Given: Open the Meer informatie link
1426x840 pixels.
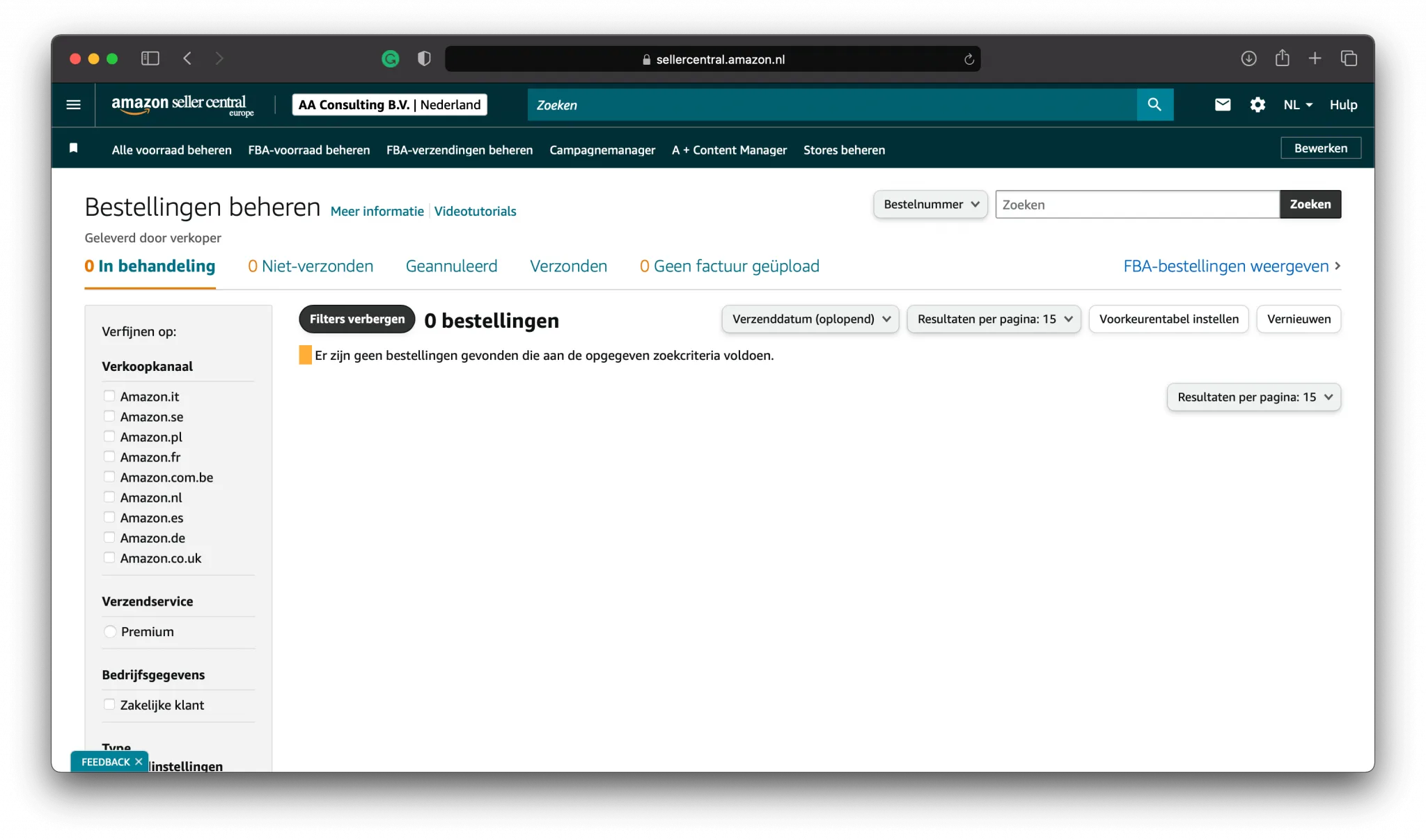Looking at the screenshot, I should (377, 211).
